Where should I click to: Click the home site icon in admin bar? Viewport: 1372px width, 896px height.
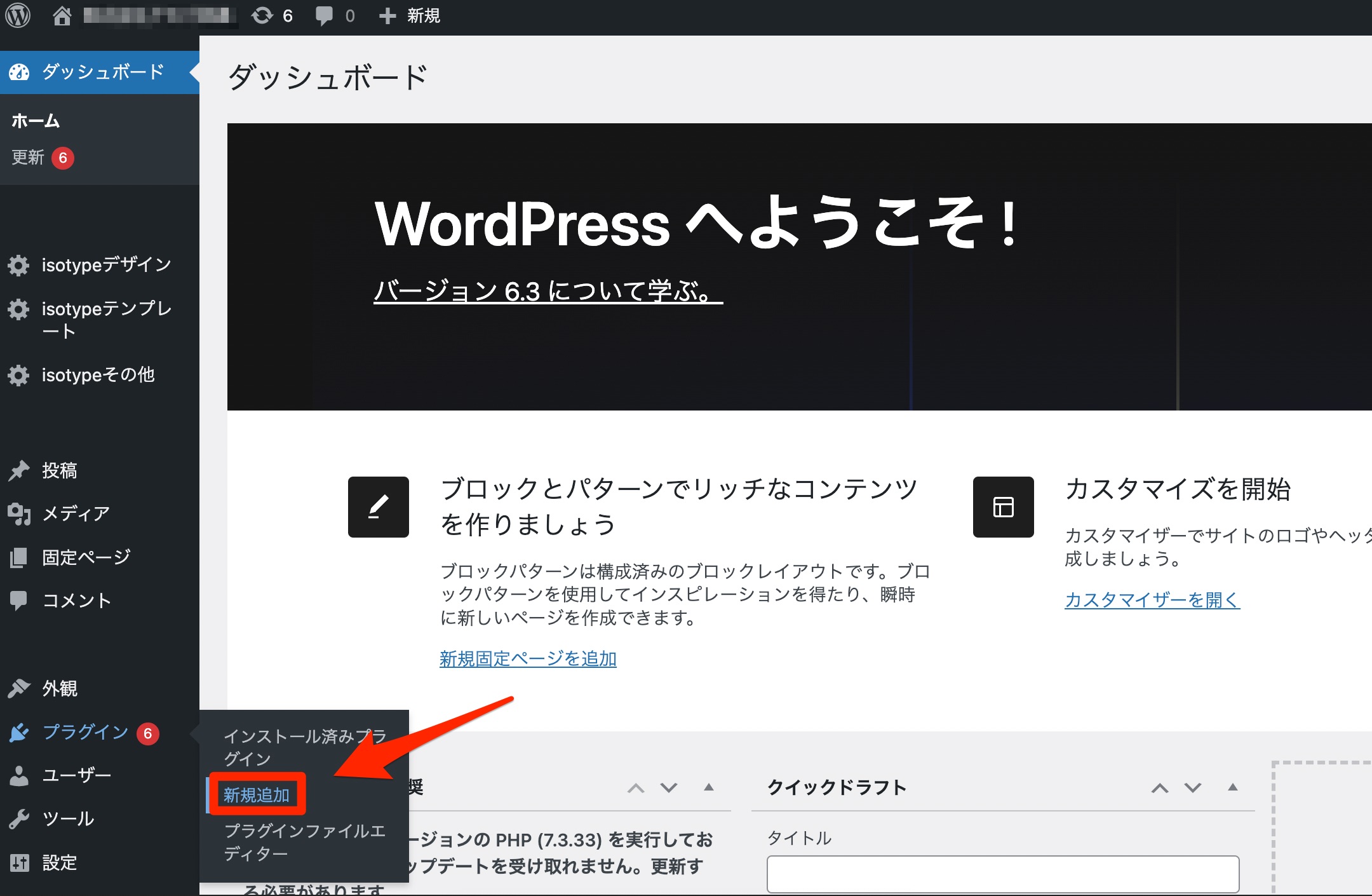coord(62,15)
